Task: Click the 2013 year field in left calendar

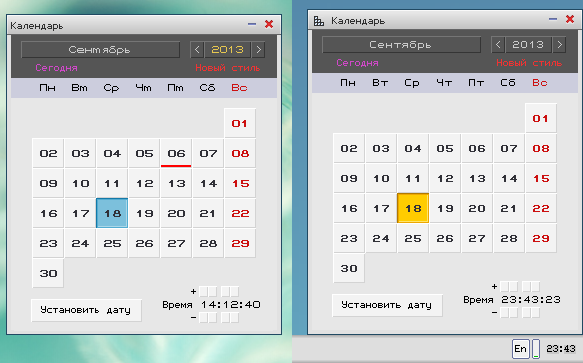Action: (x=228, y=50)
